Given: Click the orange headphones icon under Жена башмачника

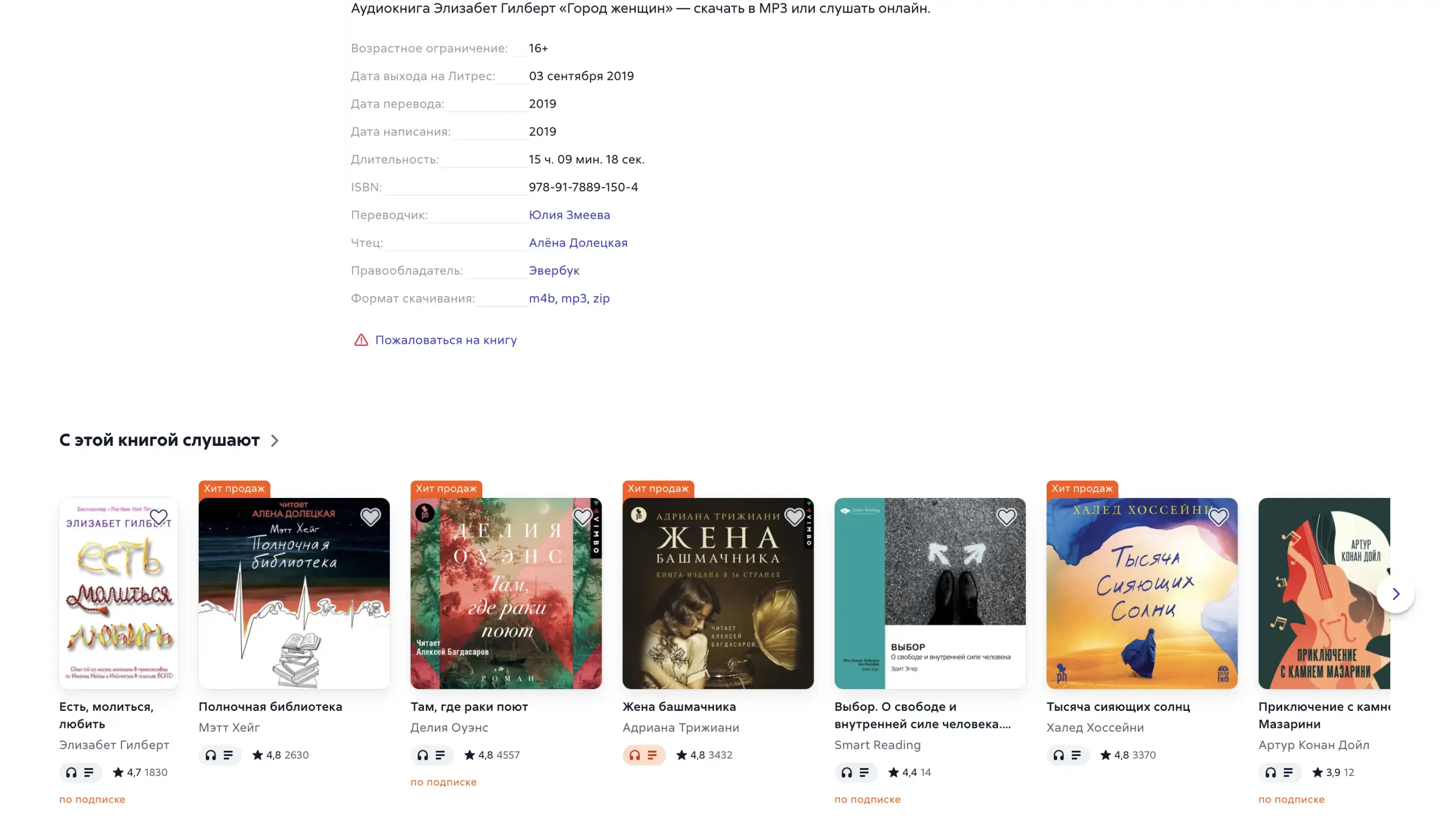Looking at the screenshot, I should coord(635,755).
